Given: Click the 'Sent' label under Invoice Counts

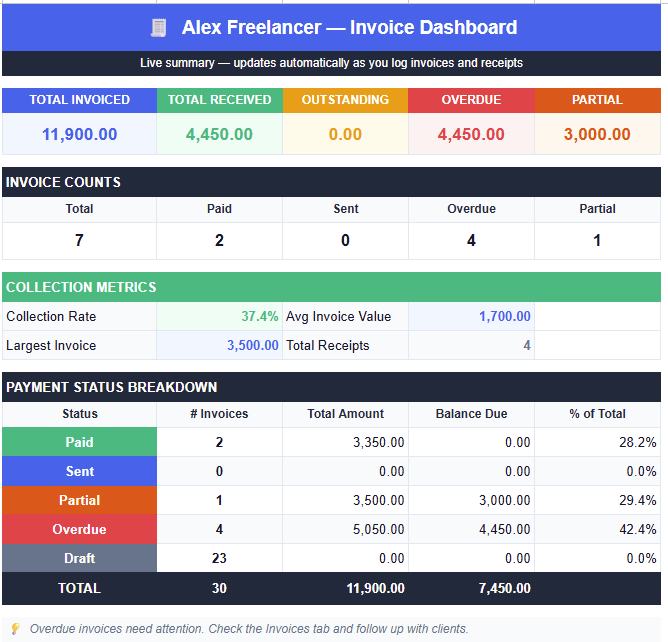Looking at the screenshot, I should point(346,209).
